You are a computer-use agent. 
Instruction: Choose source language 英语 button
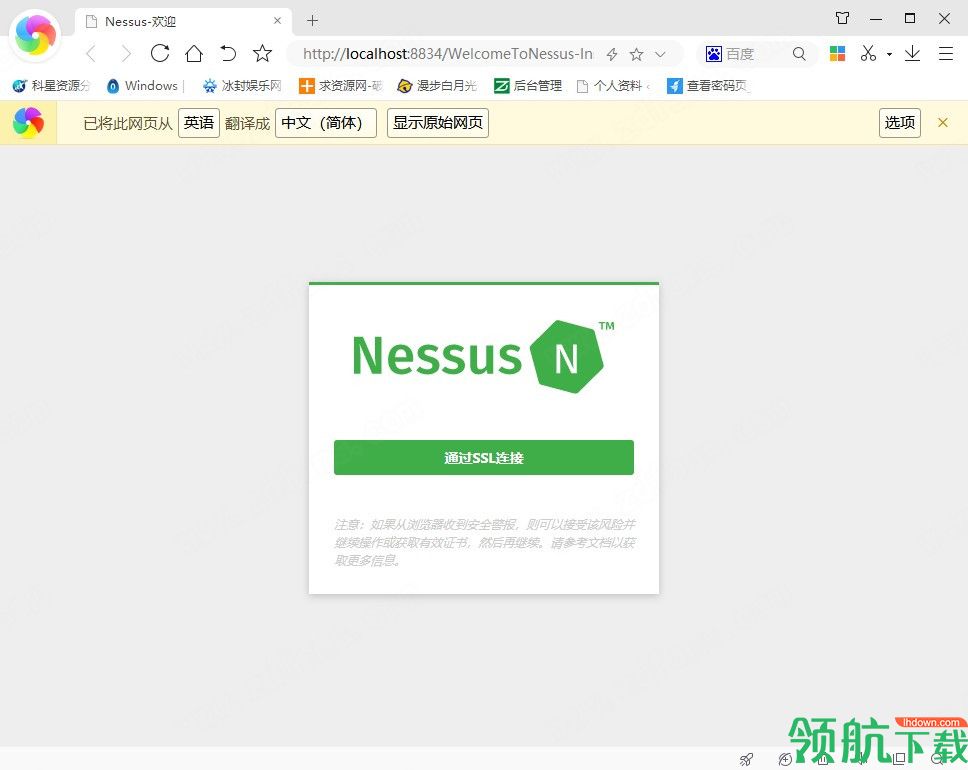pyautogui.click(x=199, y=123)
